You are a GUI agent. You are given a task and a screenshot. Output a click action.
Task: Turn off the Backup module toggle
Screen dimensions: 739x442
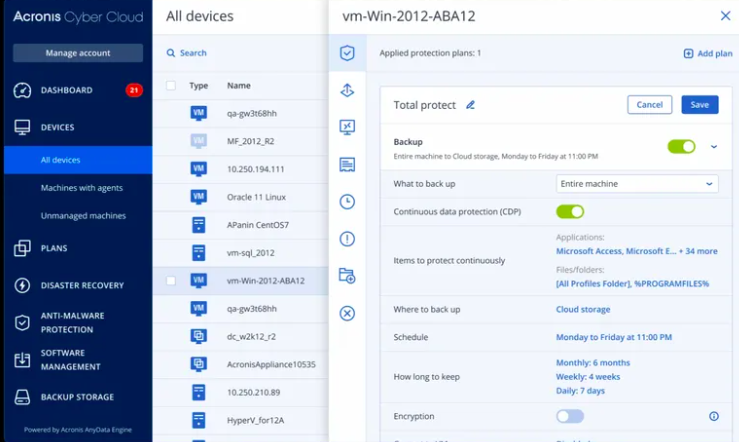click(x=681, y=147)
